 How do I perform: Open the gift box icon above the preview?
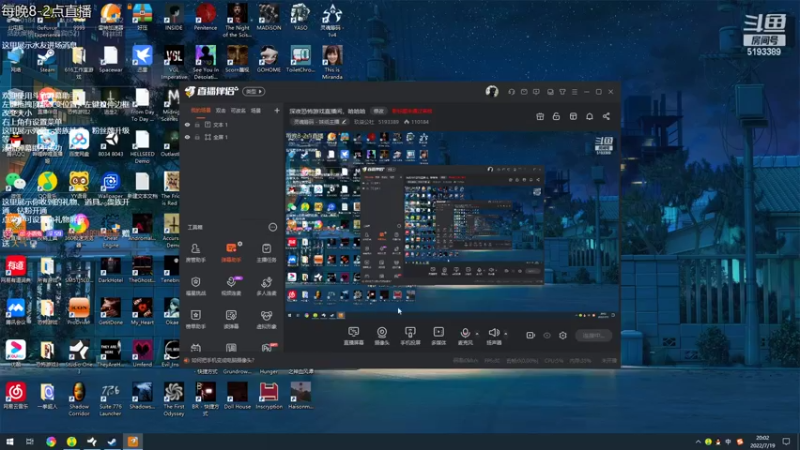pyautogui.click(x=540, y=116)
